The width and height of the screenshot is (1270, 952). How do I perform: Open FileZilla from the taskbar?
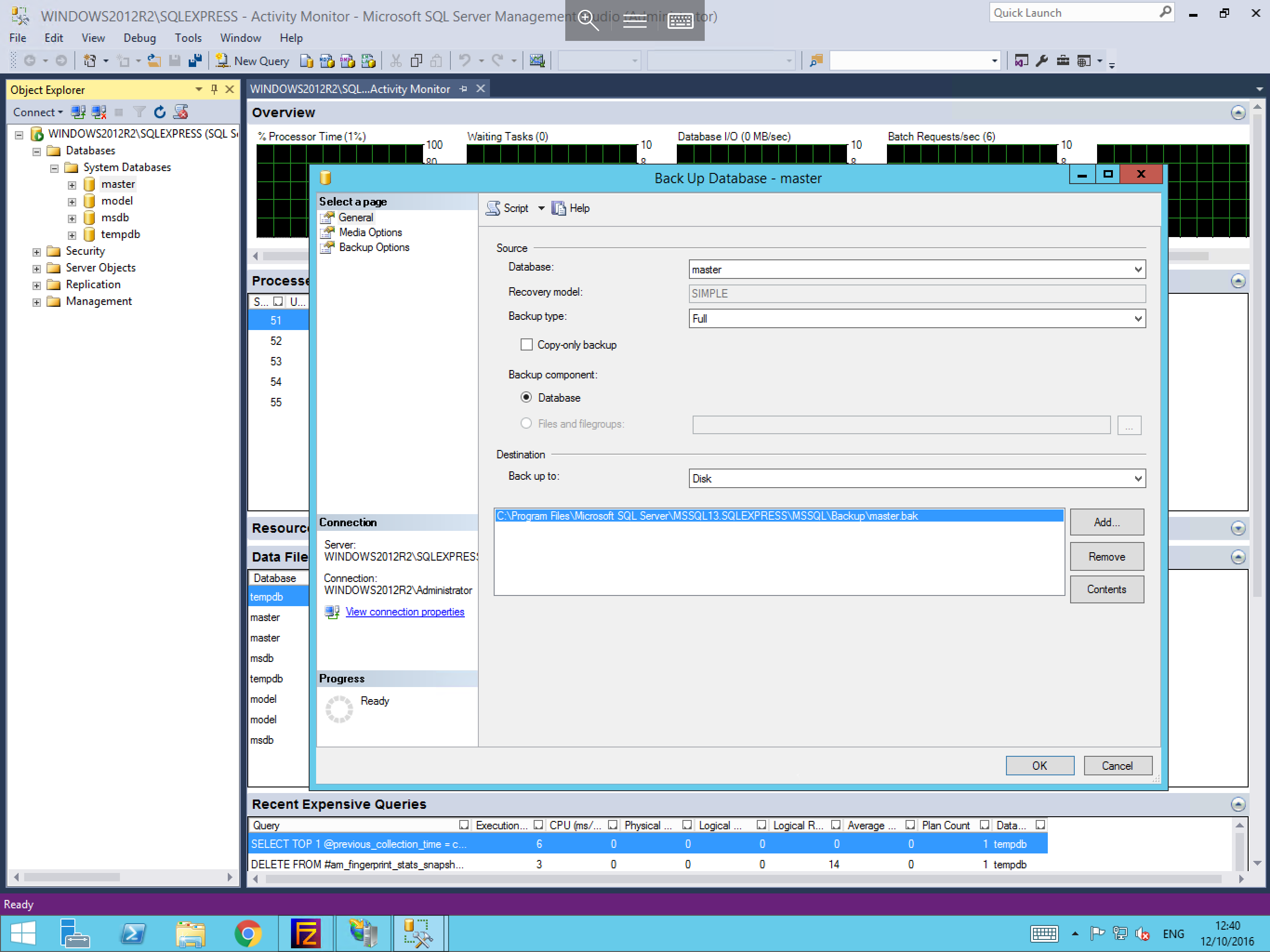(x=305, y=933)
